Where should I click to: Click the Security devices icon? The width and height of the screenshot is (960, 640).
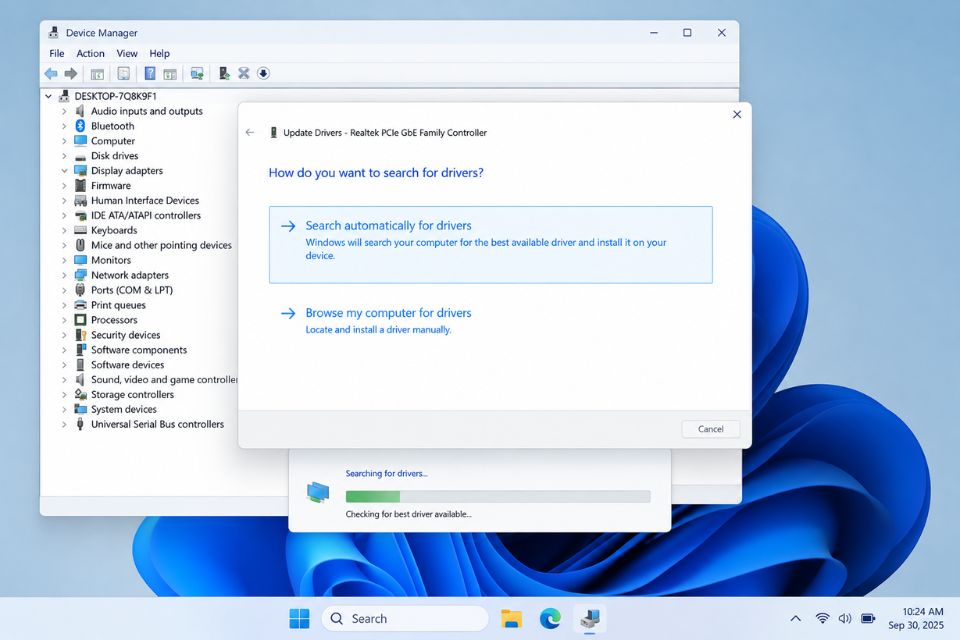pyautogui.click(x=80, y=334)
